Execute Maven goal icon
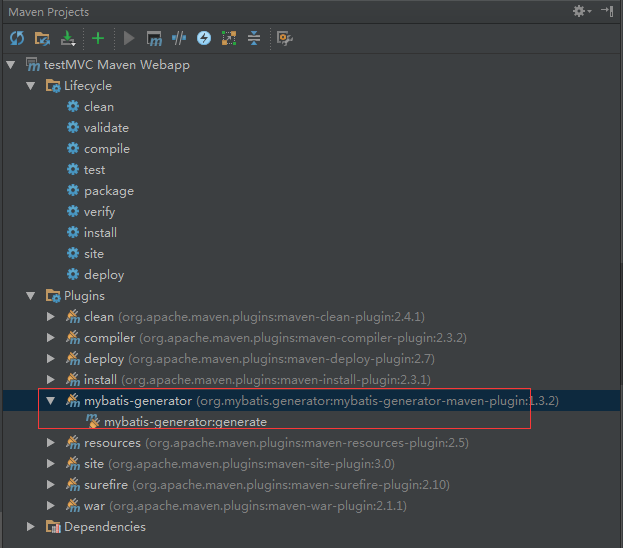This screenshot has width=623, height=548. coord(154,39)
